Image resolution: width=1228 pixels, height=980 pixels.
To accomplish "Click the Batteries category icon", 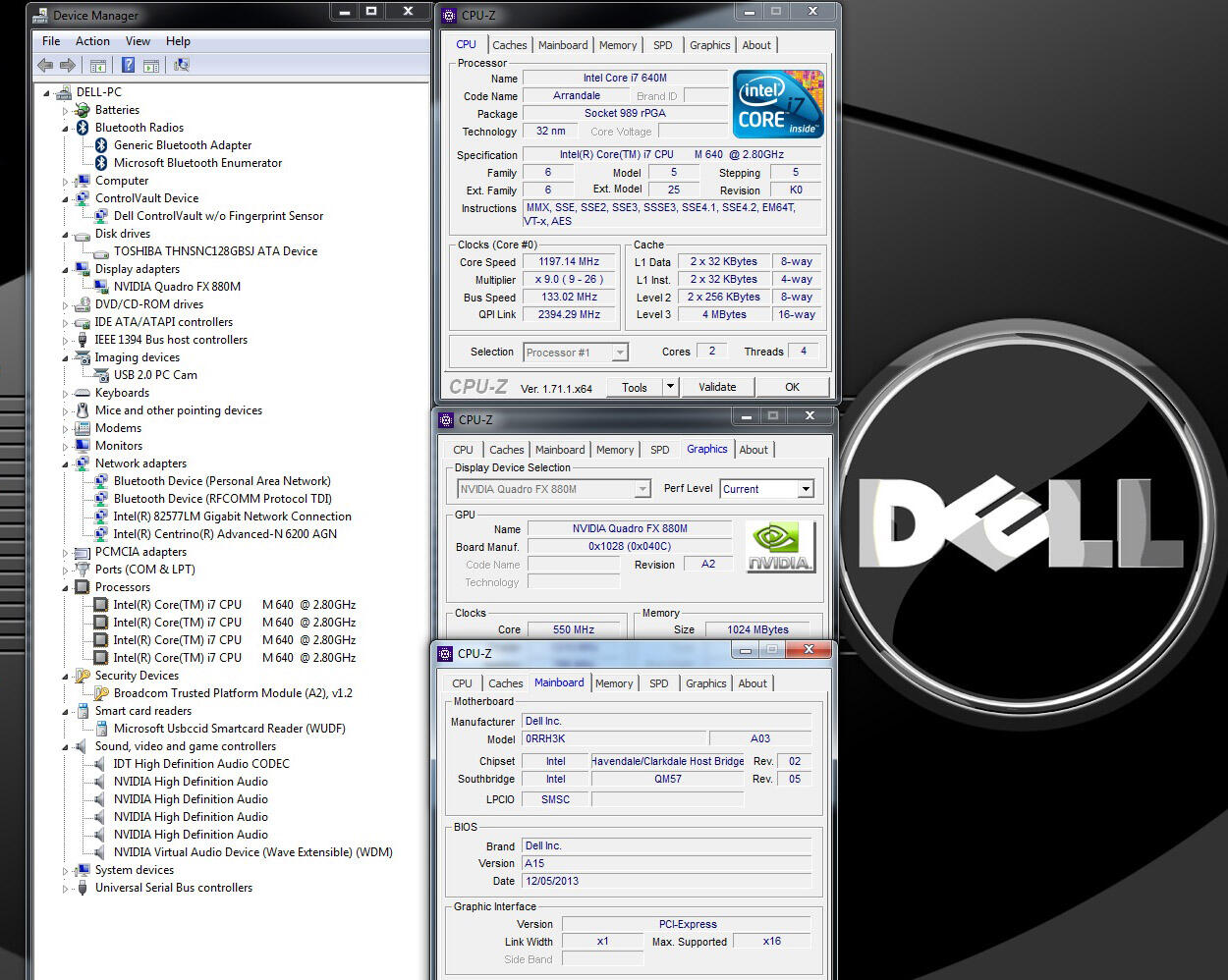I will (83, 110).
